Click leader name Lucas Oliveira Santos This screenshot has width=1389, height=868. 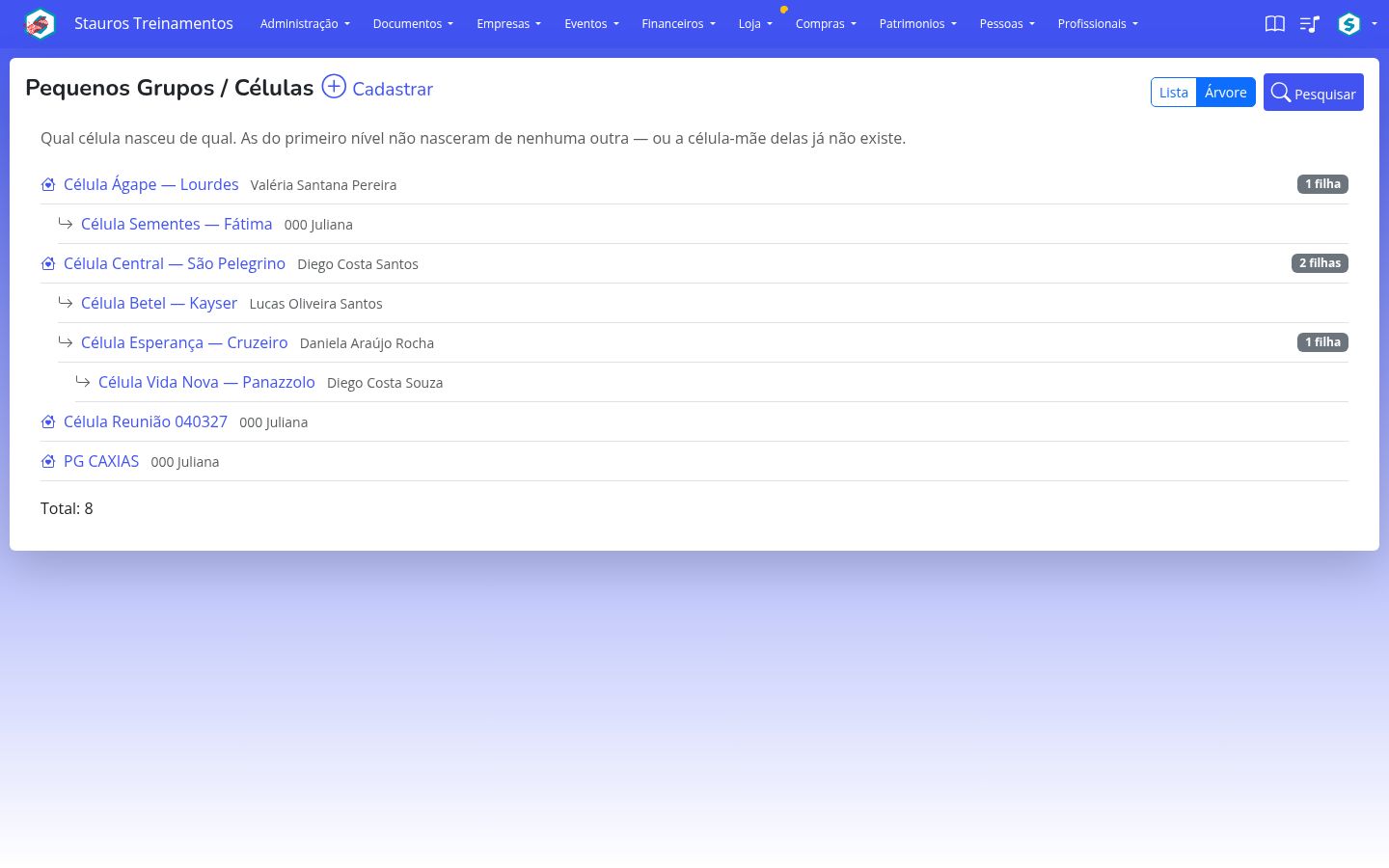(x=315, y=304)
